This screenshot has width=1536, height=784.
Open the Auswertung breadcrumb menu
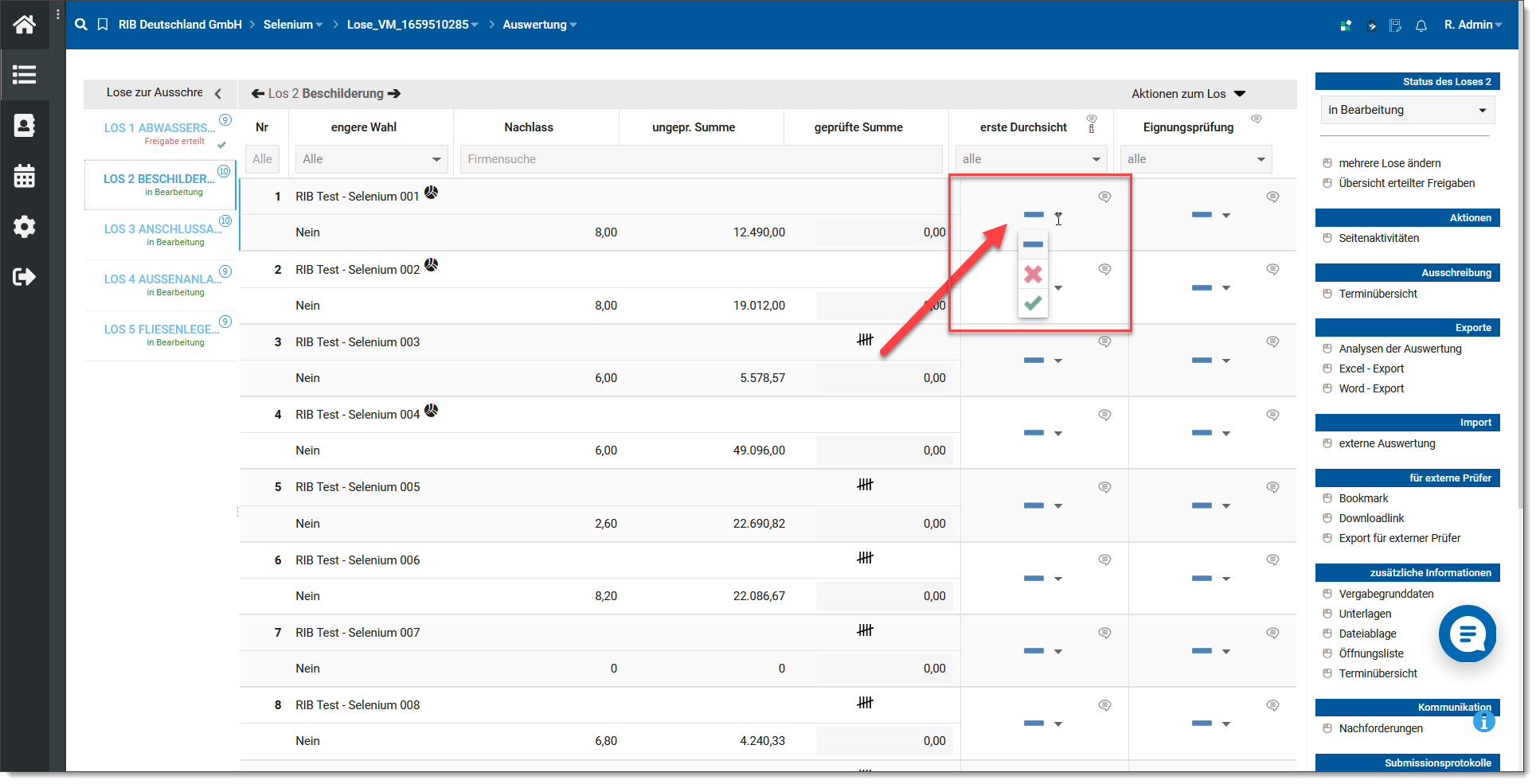539,25
